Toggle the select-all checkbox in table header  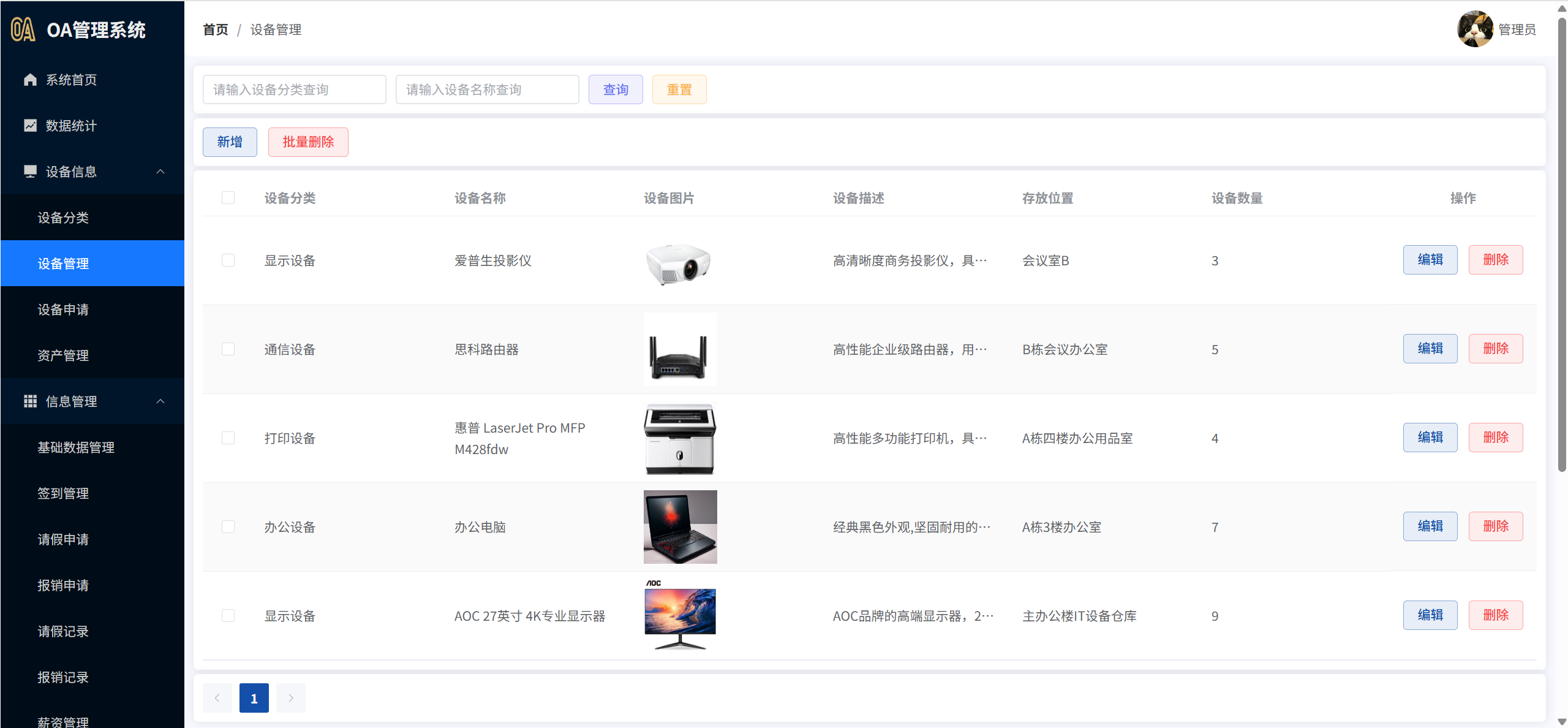[x=228, y=198]
